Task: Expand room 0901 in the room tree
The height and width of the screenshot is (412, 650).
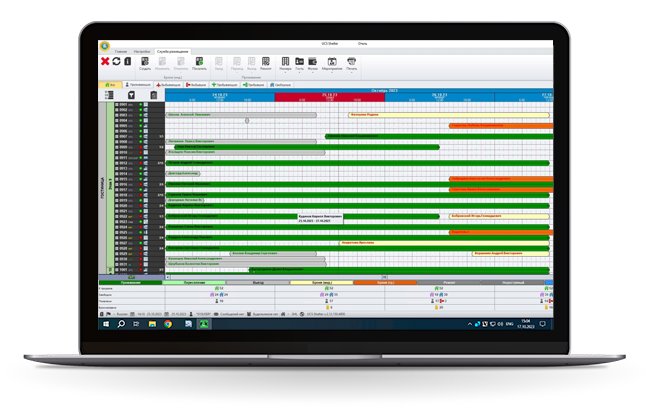Action: (x=117, y=104)
